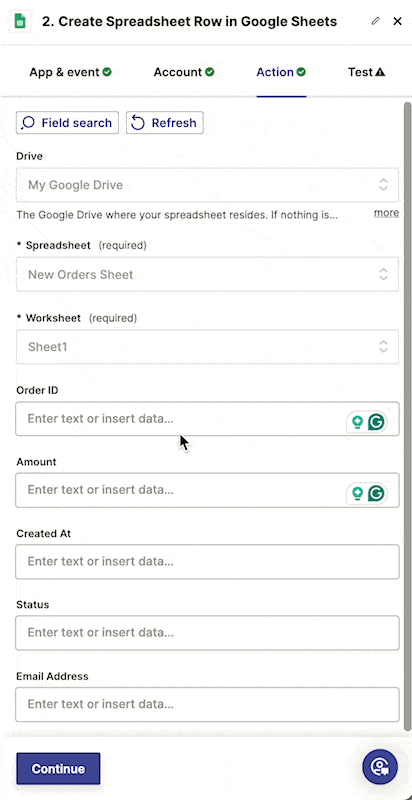Click the 'Order ID' field label

pos(37,390)
